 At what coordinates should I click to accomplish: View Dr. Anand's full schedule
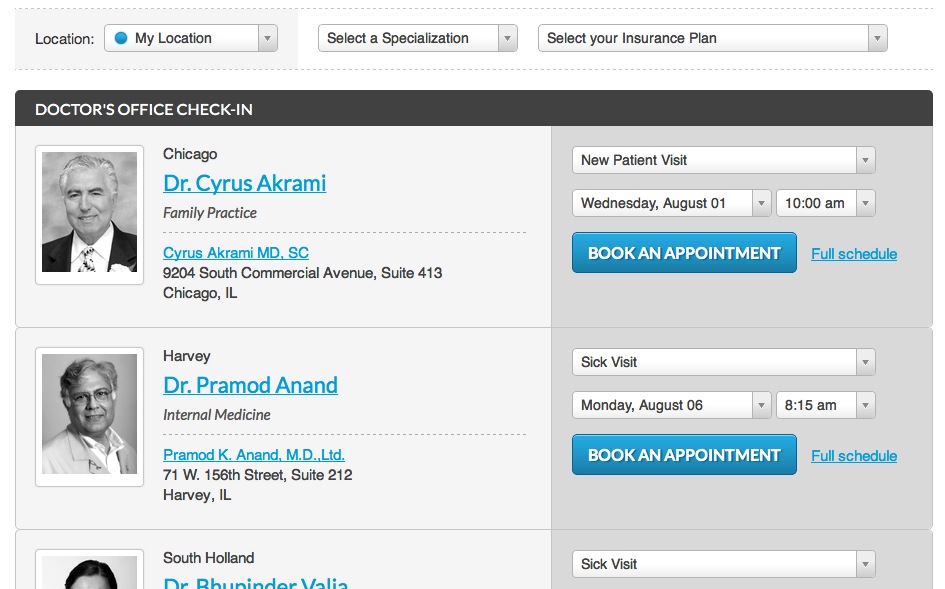(x=853, y=456)
